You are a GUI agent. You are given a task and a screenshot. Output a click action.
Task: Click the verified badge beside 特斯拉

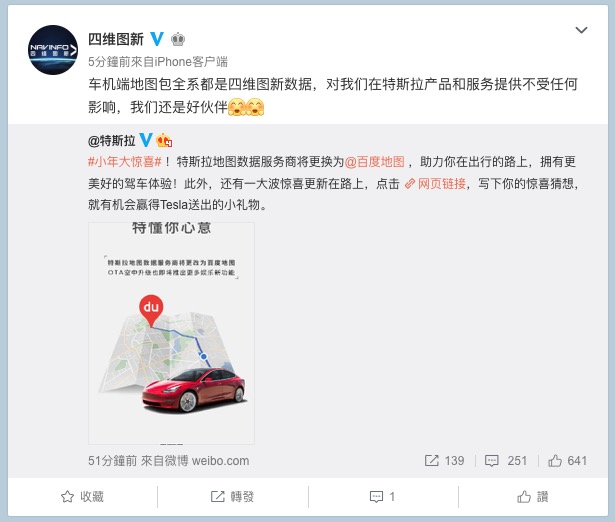pyautogui.click(x=146, y=140)
